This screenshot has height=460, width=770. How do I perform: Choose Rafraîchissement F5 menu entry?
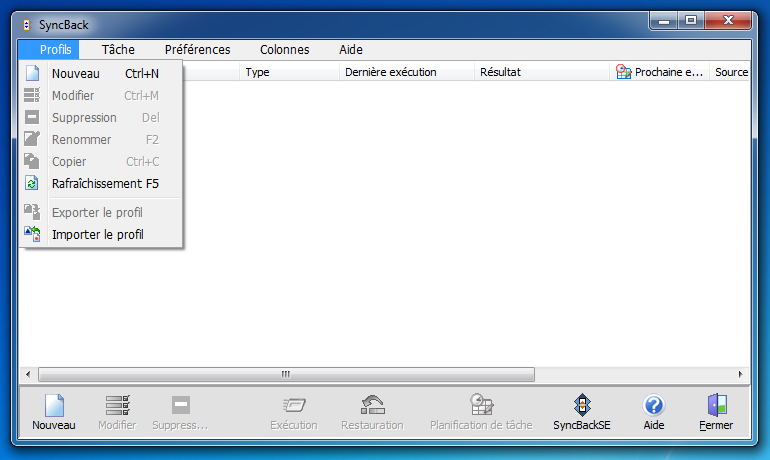coord(101,184)
